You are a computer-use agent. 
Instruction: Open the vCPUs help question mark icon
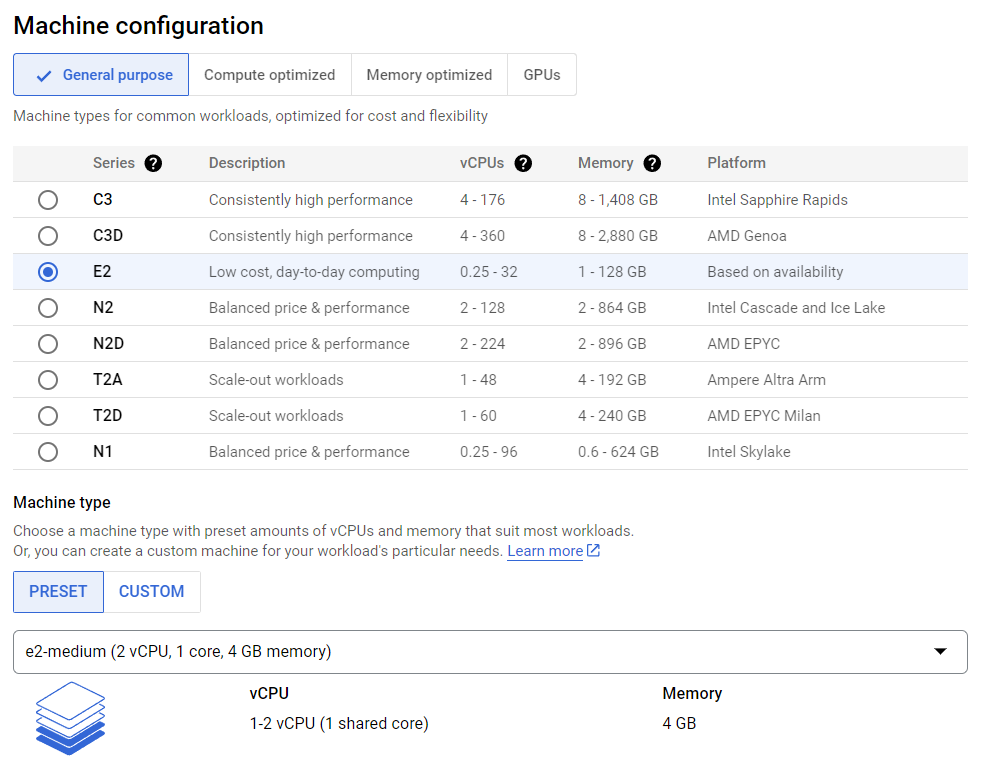(x=523, y=164)
